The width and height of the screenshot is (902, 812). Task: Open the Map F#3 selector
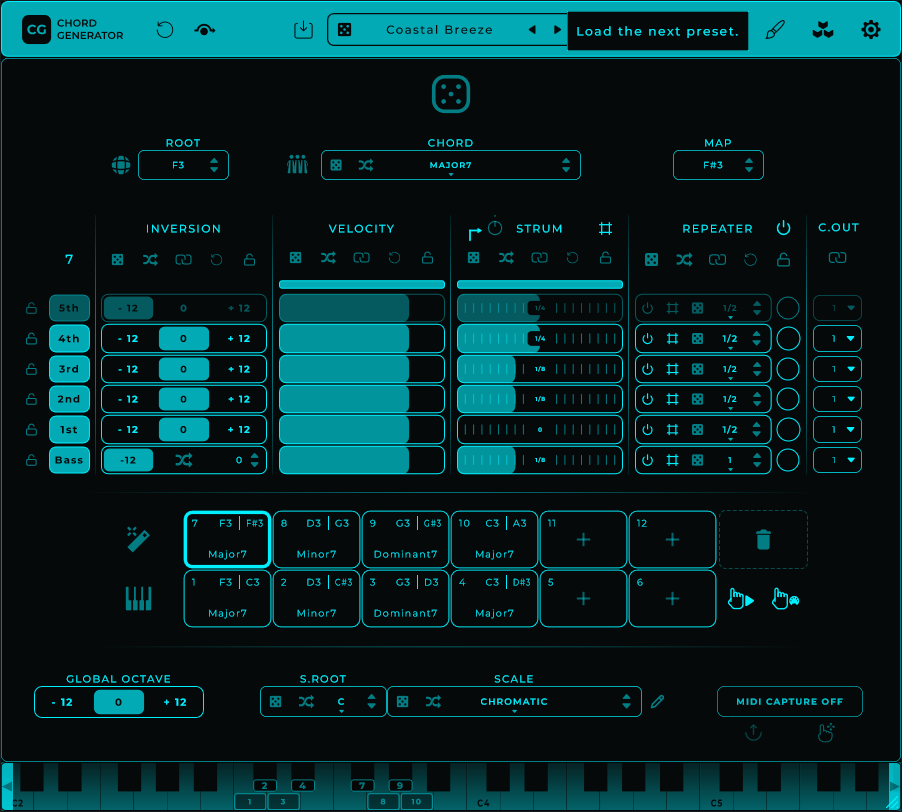pos(718,165)
